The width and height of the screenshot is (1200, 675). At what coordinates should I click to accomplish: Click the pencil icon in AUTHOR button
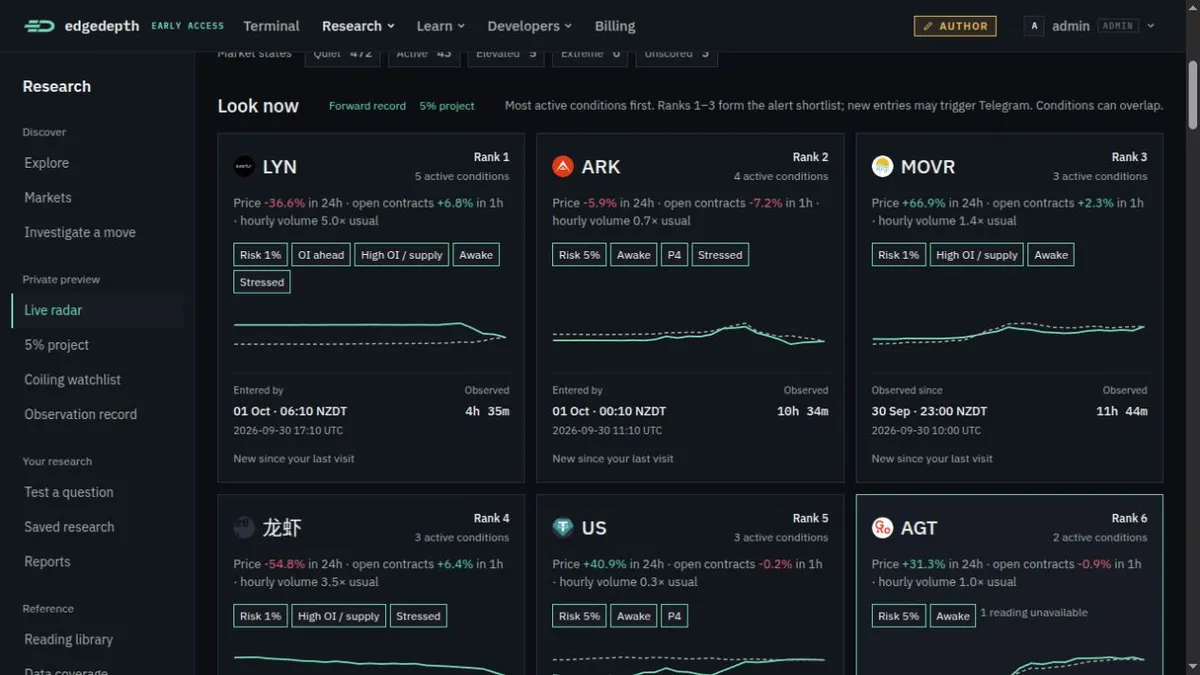tap(928, 26)
